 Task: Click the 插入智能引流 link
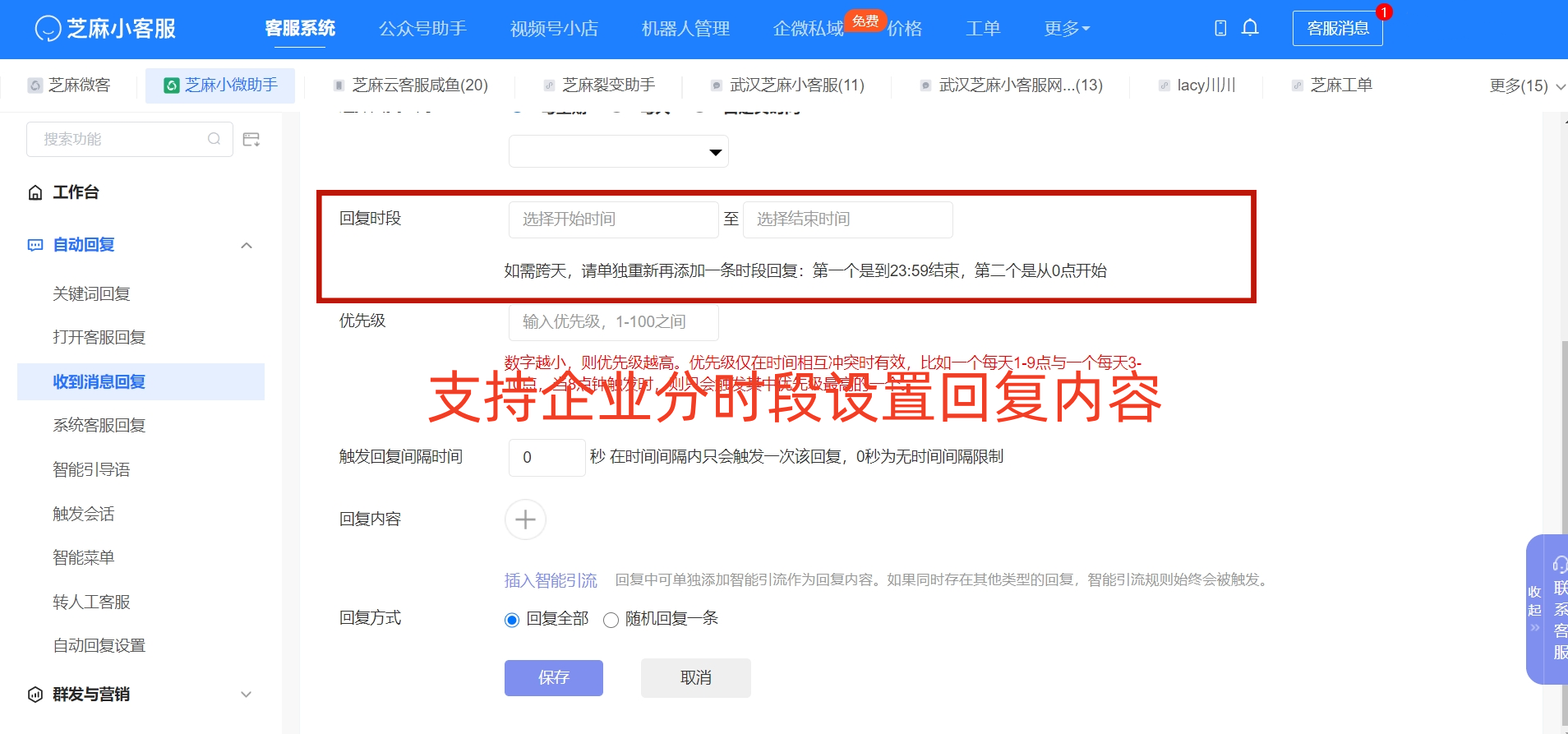click(x=551, y=580)
